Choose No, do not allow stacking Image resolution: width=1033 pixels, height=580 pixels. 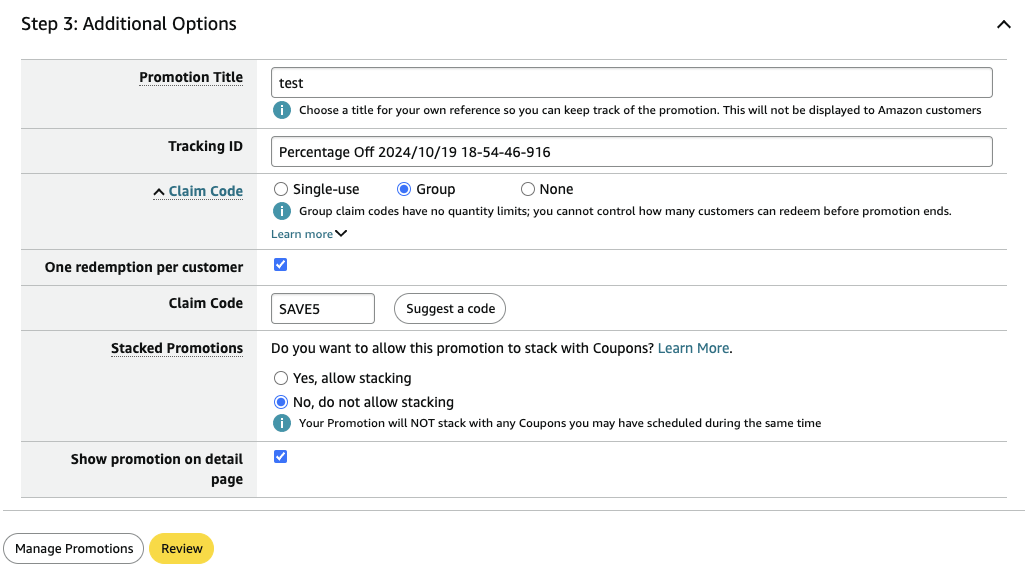(281, 402)
